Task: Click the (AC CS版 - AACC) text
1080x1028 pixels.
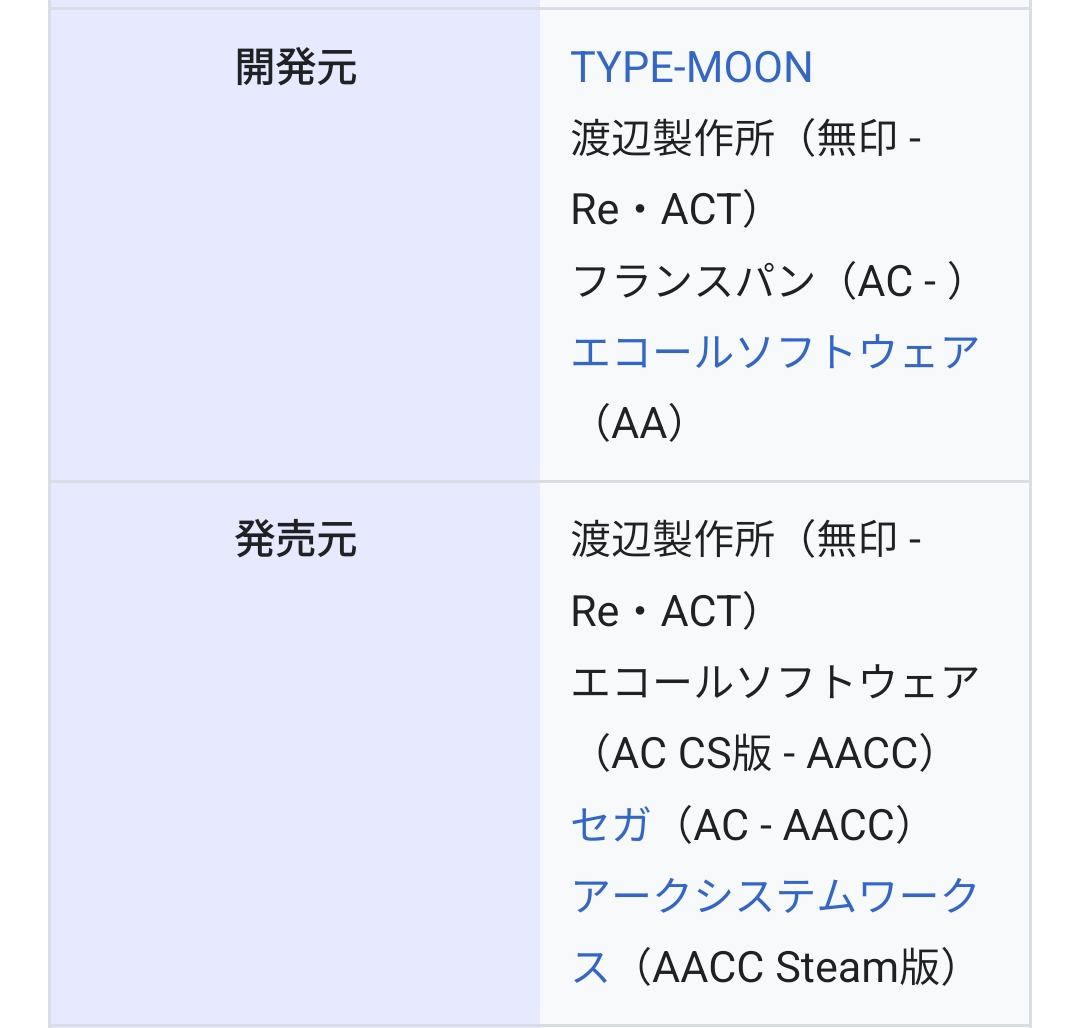Action: click(x=765, y=754)
